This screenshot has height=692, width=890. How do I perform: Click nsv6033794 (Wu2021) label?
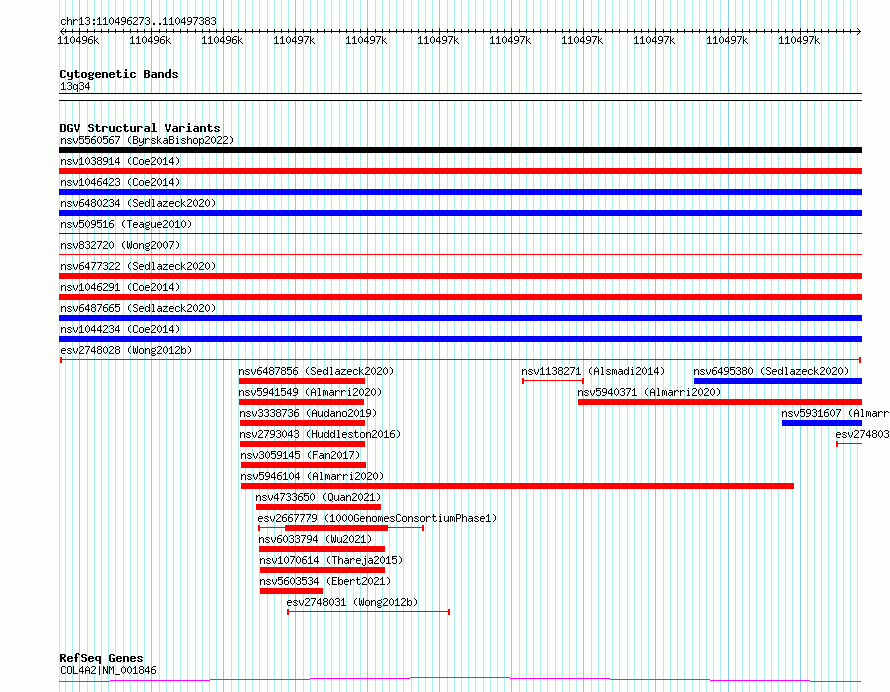(315, 539)
